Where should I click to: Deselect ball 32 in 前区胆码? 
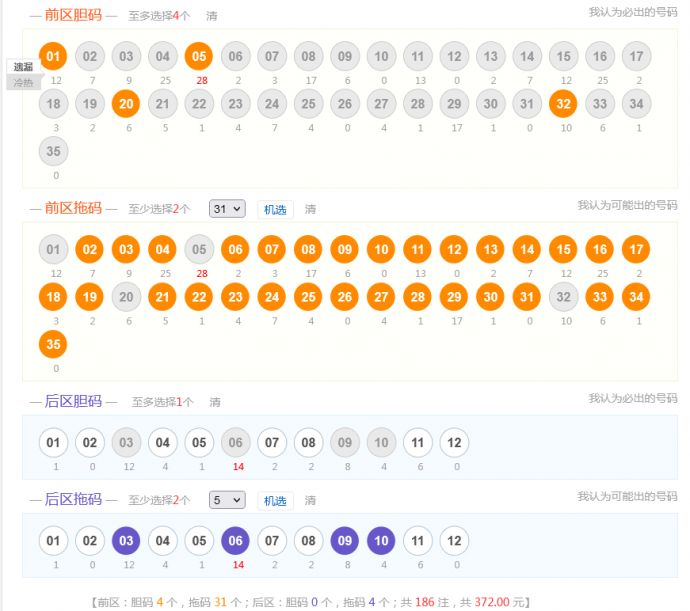pos(563,104)
